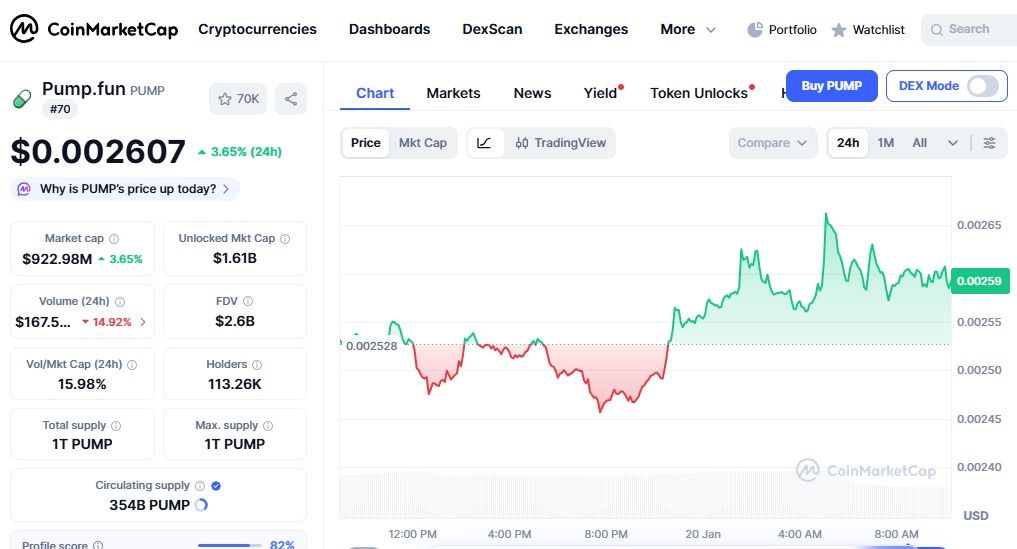This screenshot has height=549, width=1017.
Task: Click the Profile score progress bar
Action: [229, 545]
